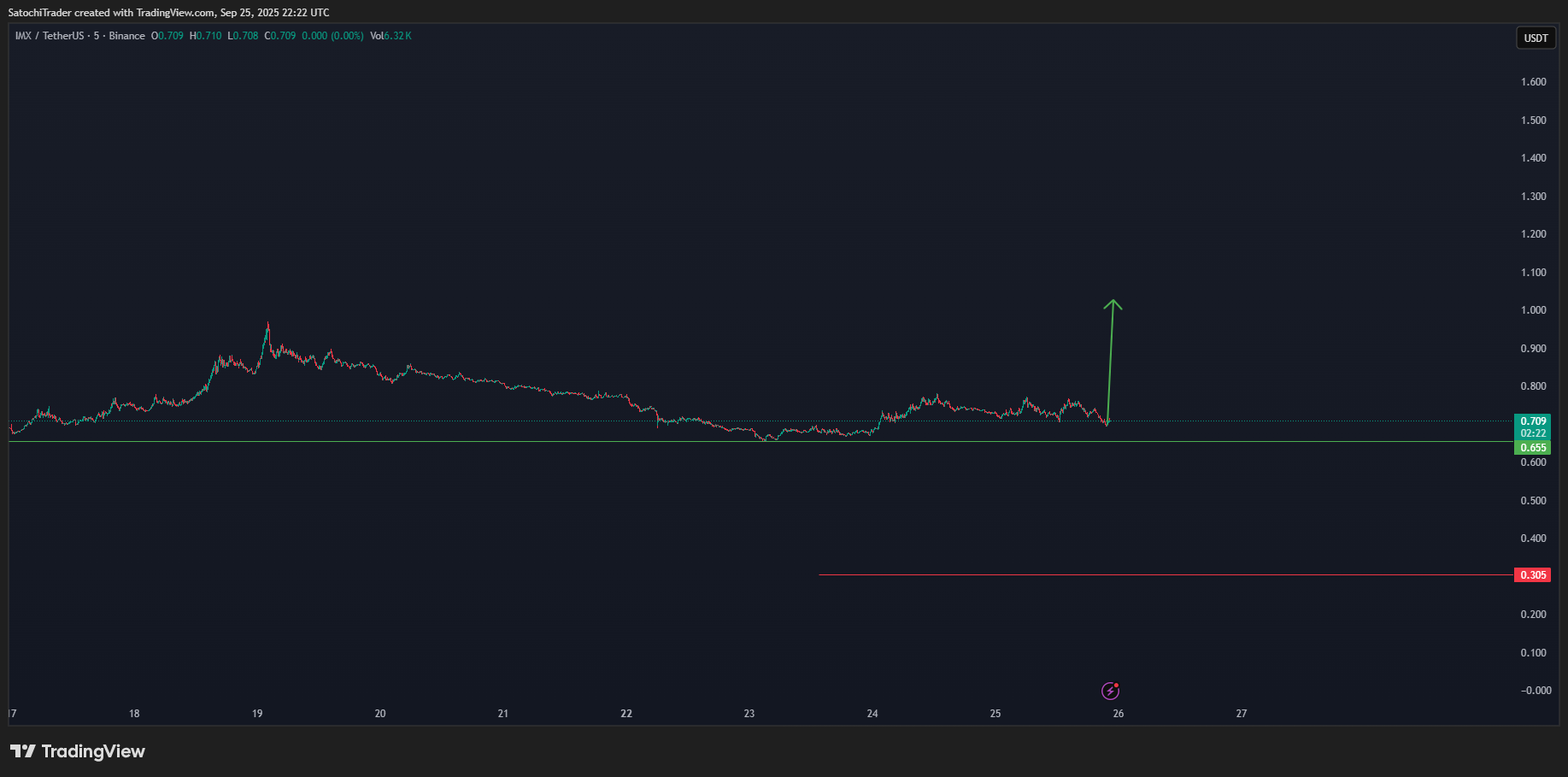Click the 1.400 price axis label
The image size is (1568, 777).
click(x=1533, y=158)
